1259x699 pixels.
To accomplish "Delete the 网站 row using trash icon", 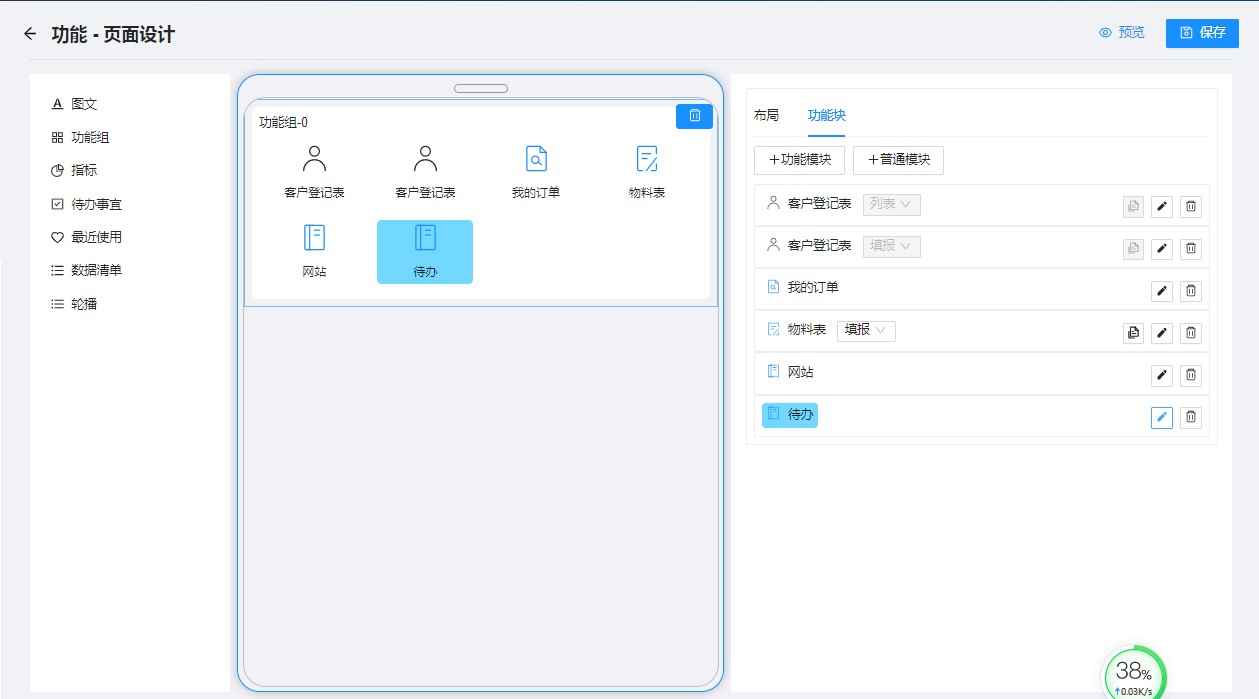I will tap(1190, 375).
